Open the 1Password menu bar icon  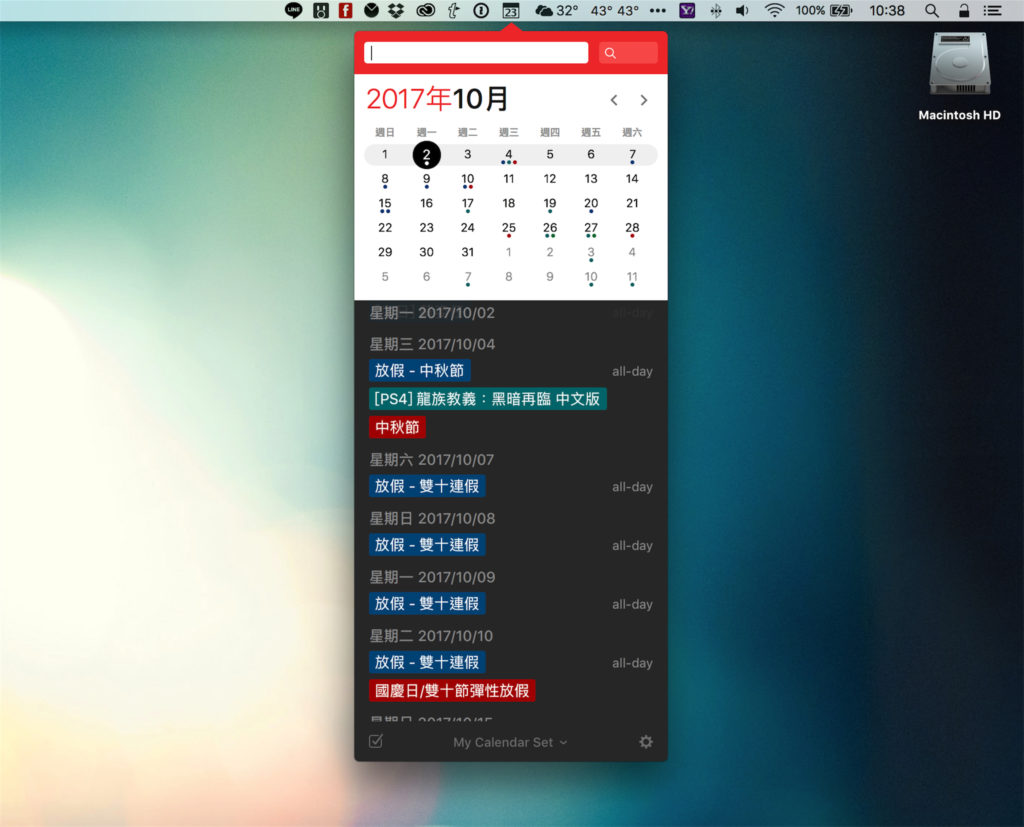click(x=481, y=10)
